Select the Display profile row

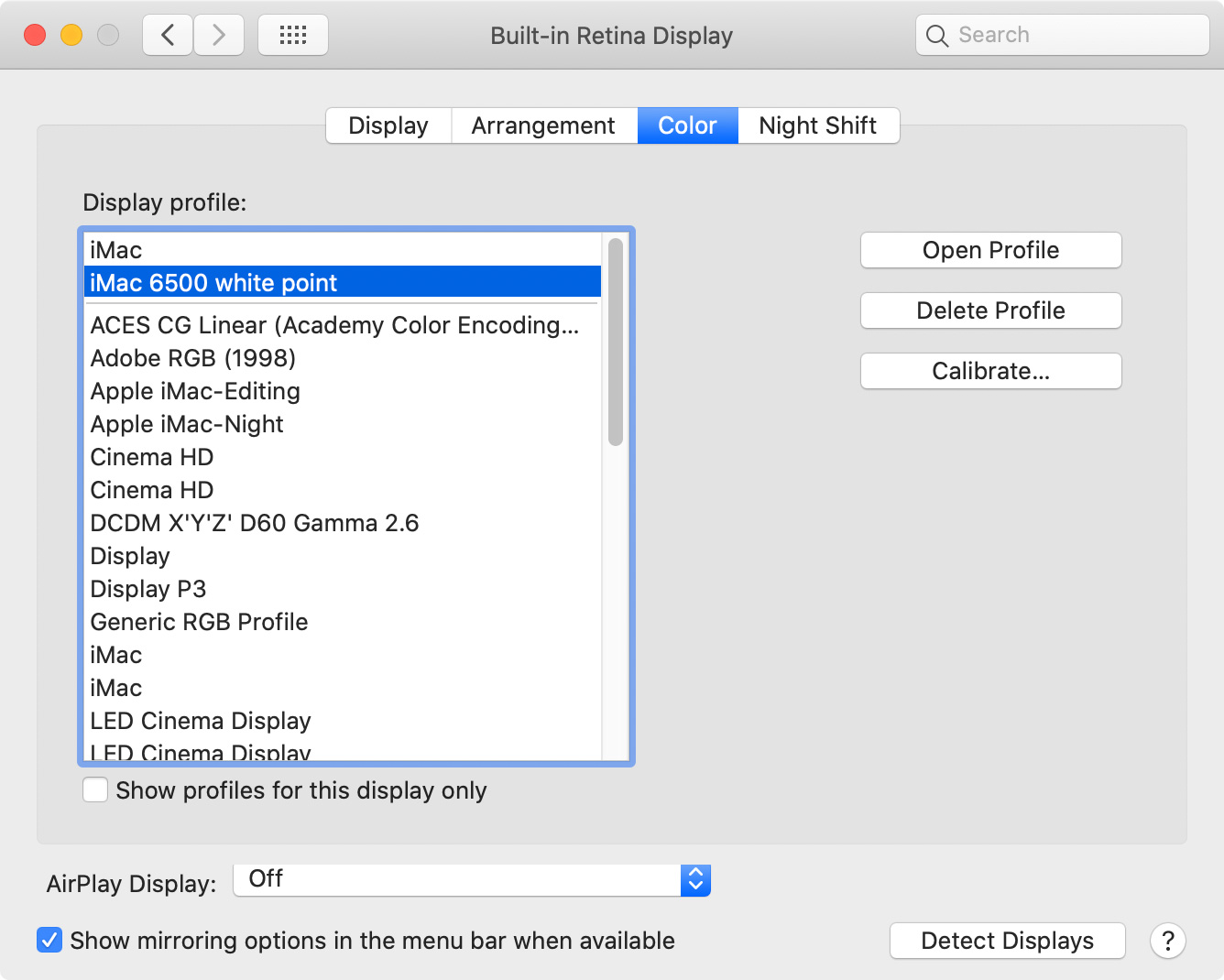coord(343,556)
